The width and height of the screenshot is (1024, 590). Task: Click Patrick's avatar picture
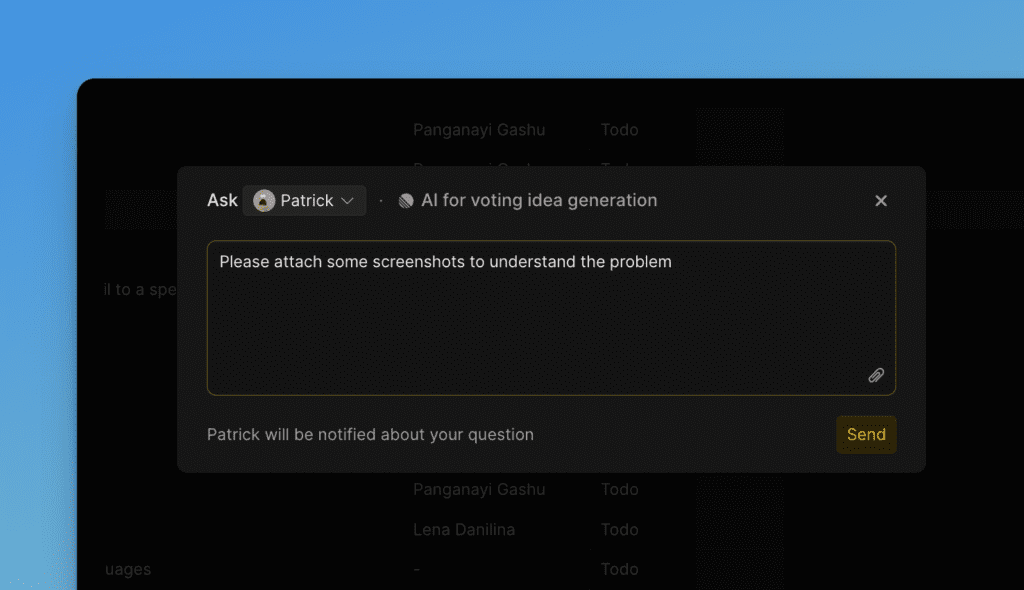pyautogui.click(x=264, y=201)
